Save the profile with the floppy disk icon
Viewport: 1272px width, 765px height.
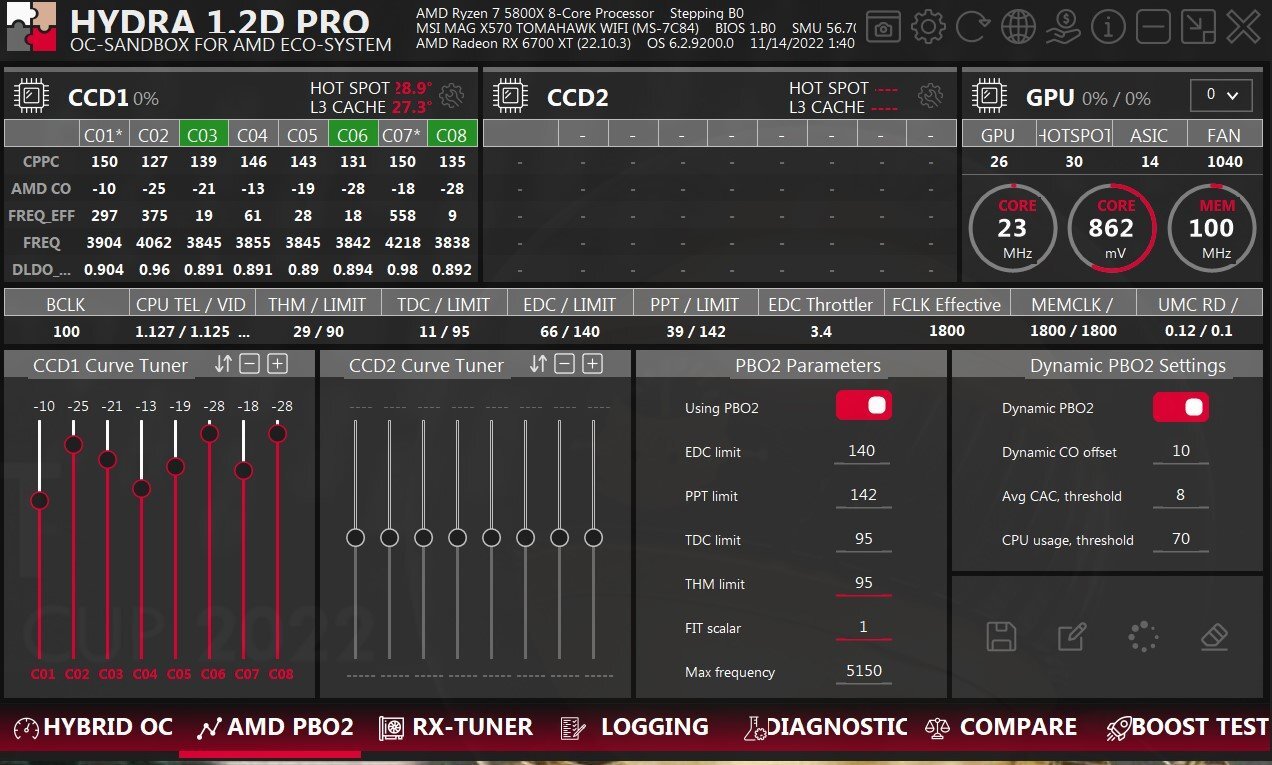pyautogui.click(x=1001, y=636)
